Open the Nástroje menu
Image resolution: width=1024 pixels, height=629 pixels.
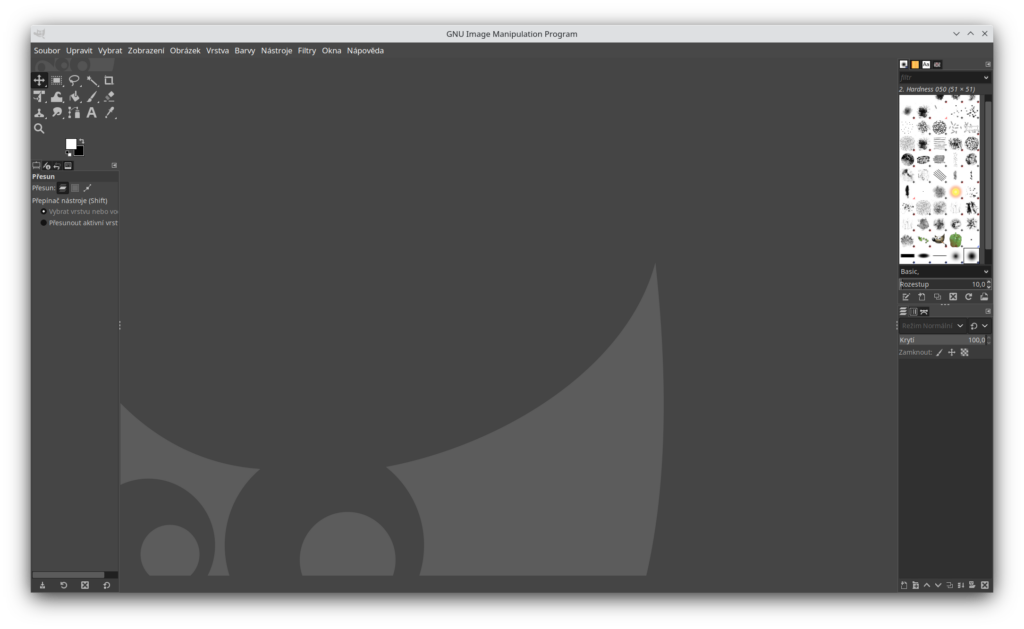click(276, 50)
